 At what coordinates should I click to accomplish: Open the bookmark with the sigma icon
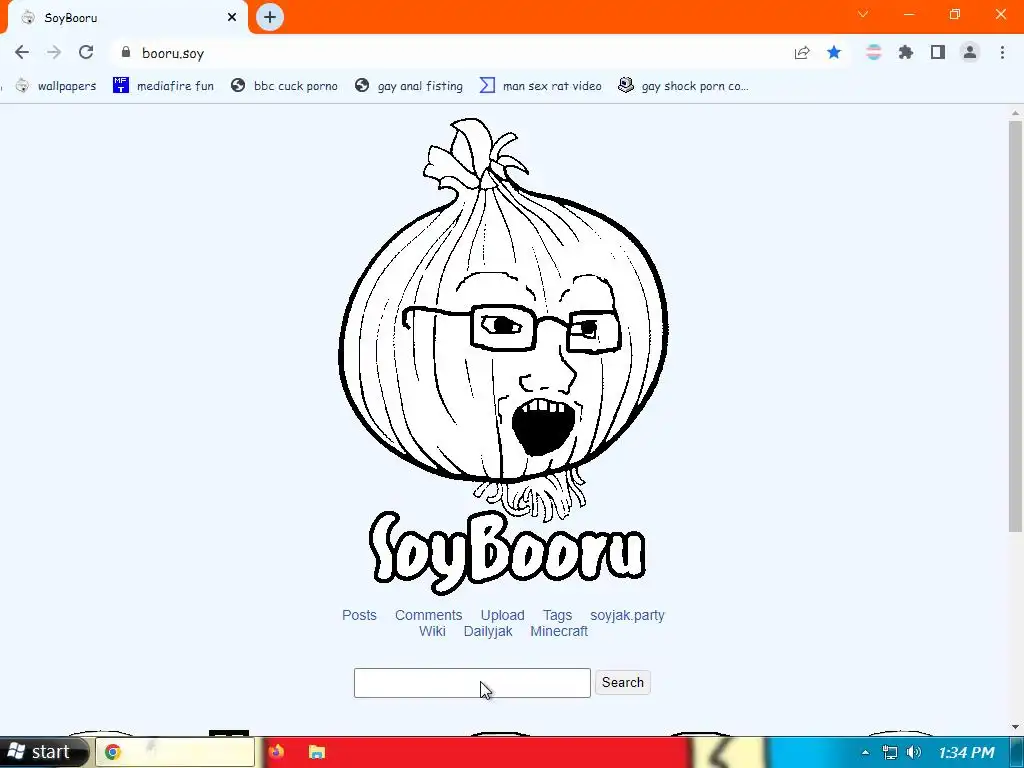[x=540, y=86]
